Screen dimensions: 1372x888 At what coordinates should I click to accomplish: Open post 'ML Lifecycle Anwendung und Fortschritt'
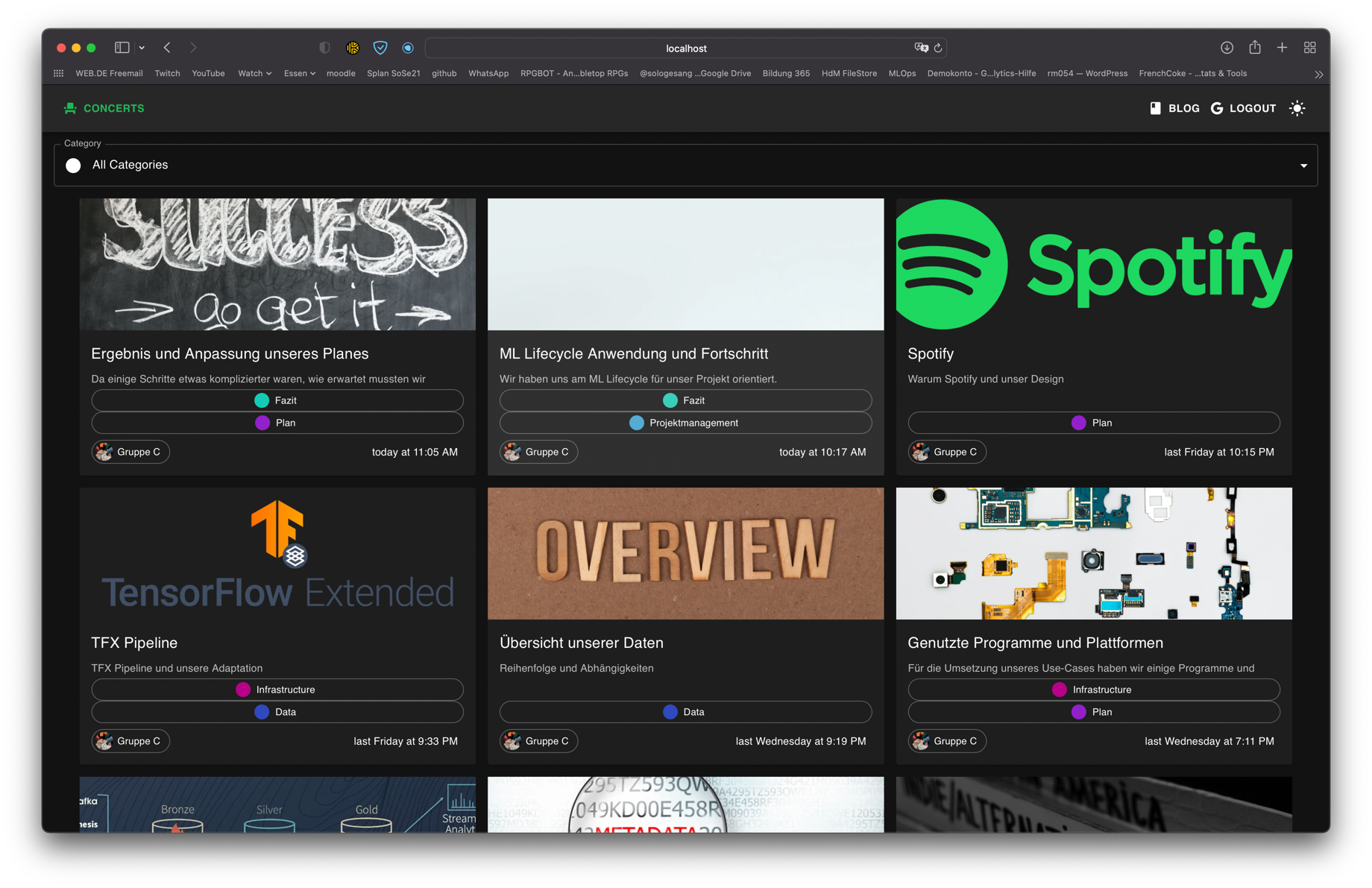[634, 353]
